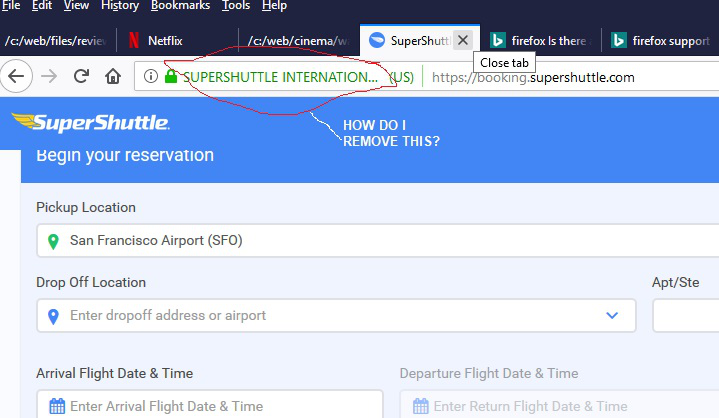Open the History menu
The width and height of the screenshot is (719, 418).
120,6
